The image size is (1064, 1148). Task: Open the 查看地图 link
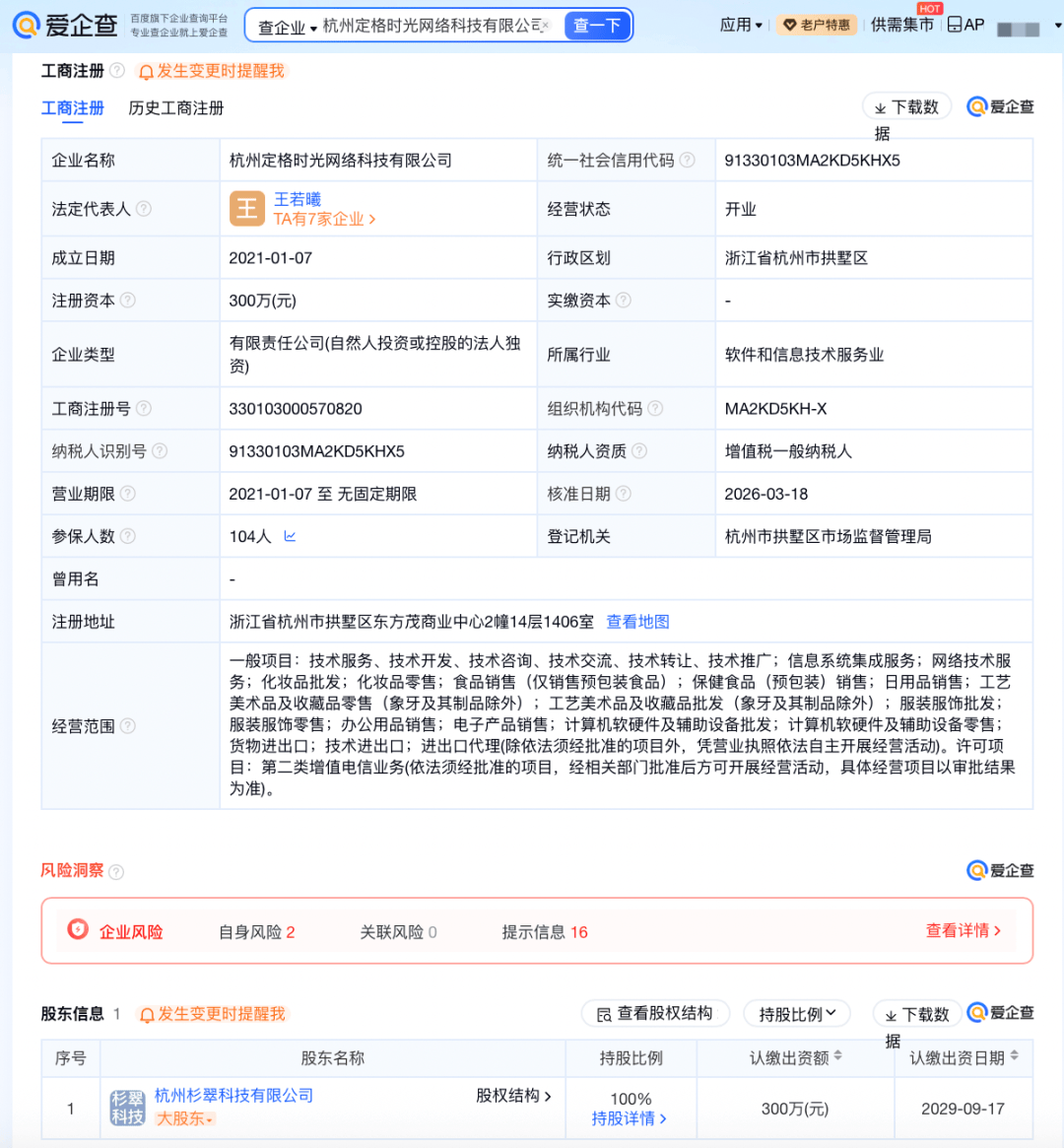(637, 622)
